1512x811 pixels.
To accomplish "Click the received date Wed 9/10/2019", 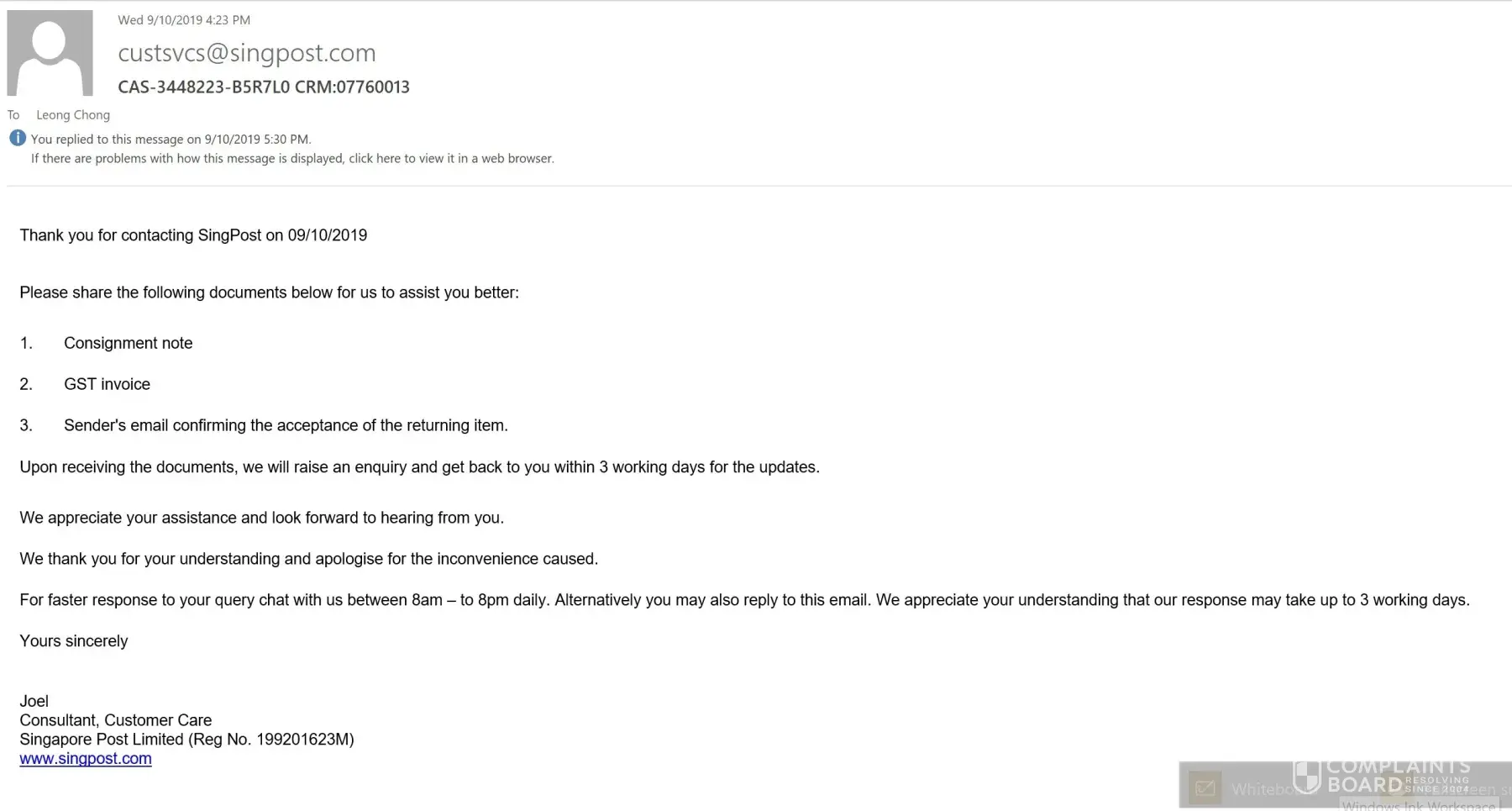I will coord(184,20).
